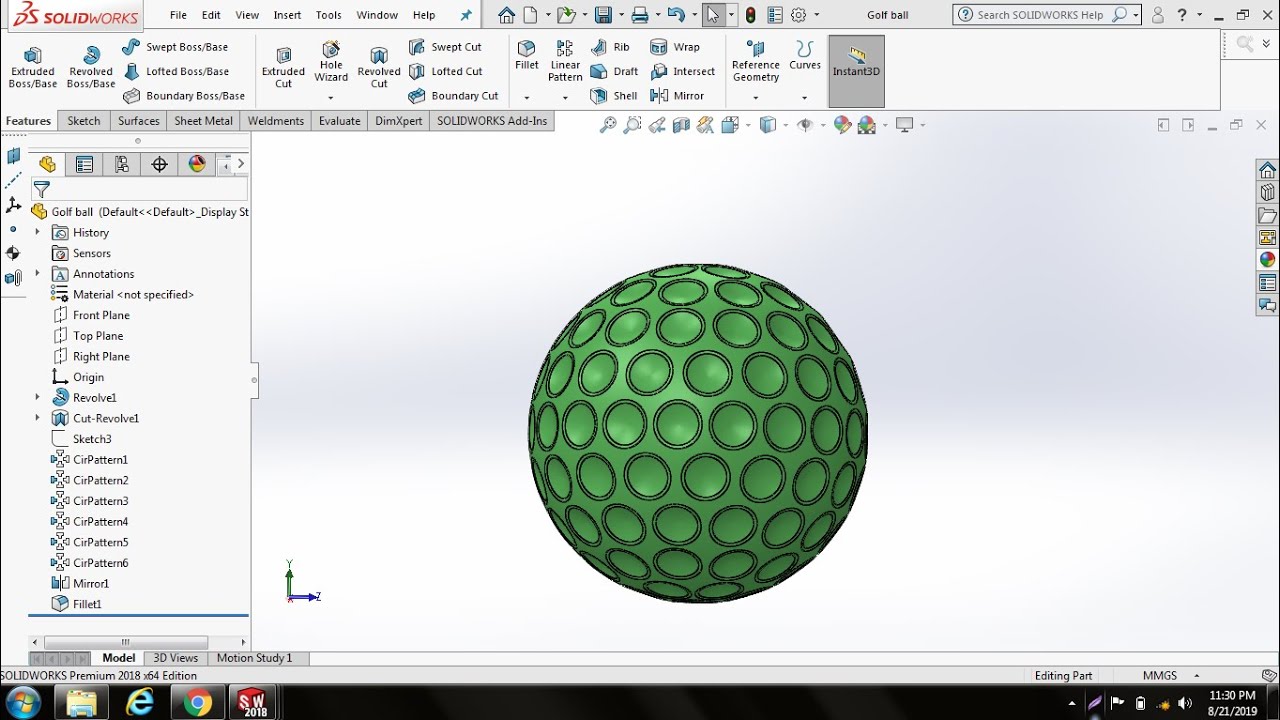This screenshot has width=1280, height=720.
Task: Open Google Chrome from the taskbar
Action: 197,703
